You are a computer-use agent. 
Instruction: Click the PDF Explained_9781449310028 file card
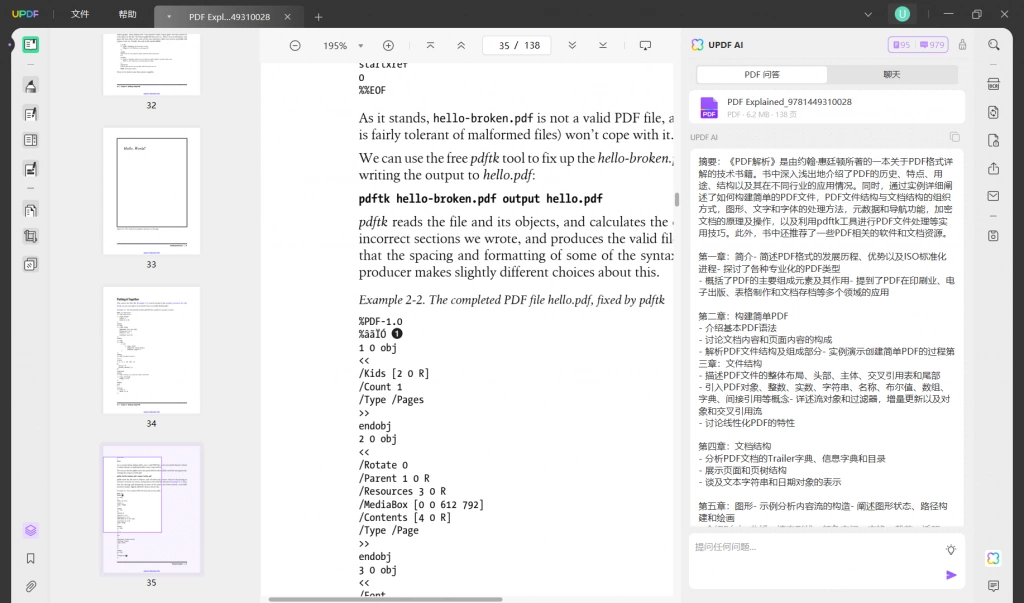pos(827,107)
